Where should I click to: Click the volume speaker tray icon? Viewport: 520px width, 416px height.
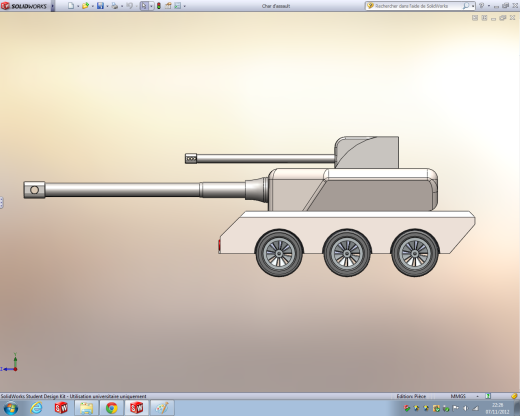point(466,408)
